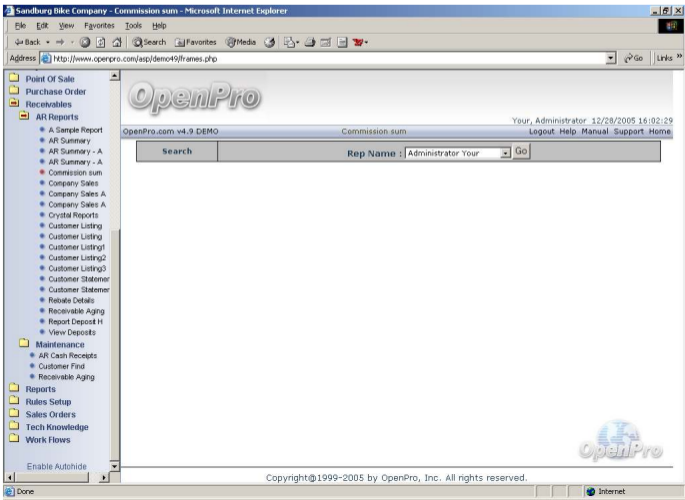Click the Help link in header bar
This screenshot has width=685, height=500.
click(568, 131)
